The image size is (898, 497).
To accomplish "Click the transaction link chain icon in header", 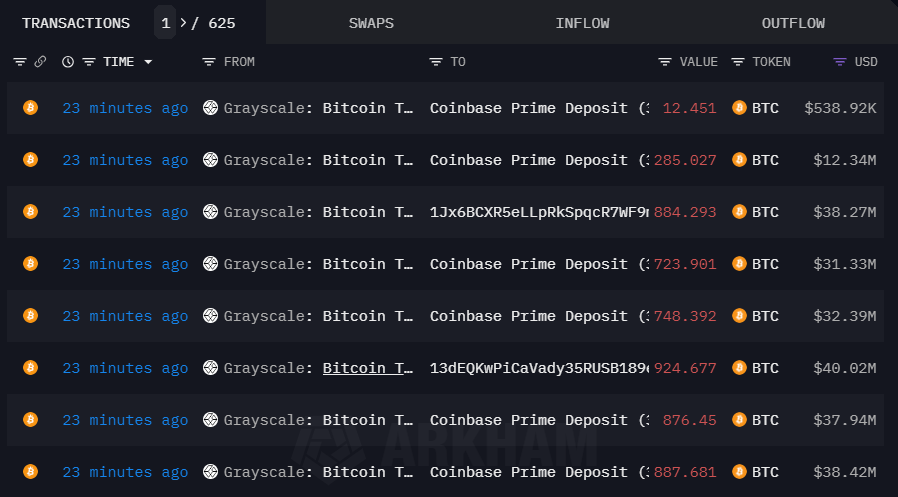I will click(x=40, y=62).
